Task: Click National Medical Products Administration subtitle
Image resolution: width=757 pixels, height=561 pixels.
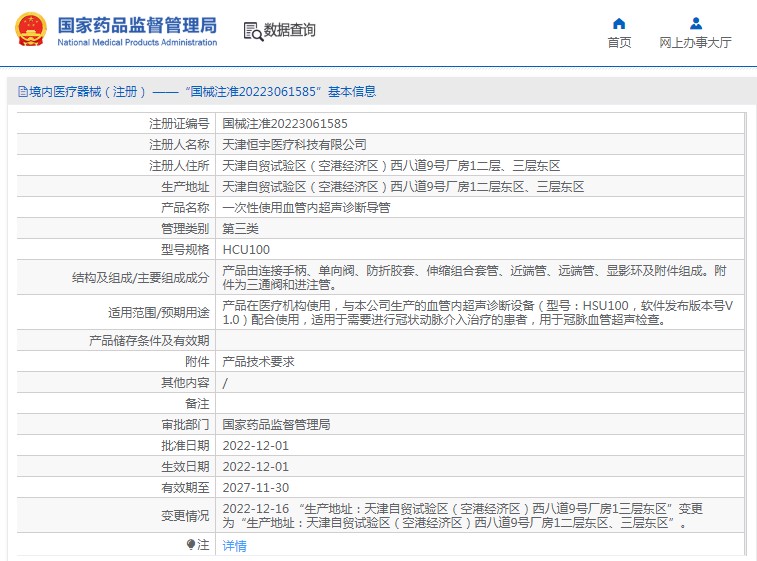Action: [137, 42]
